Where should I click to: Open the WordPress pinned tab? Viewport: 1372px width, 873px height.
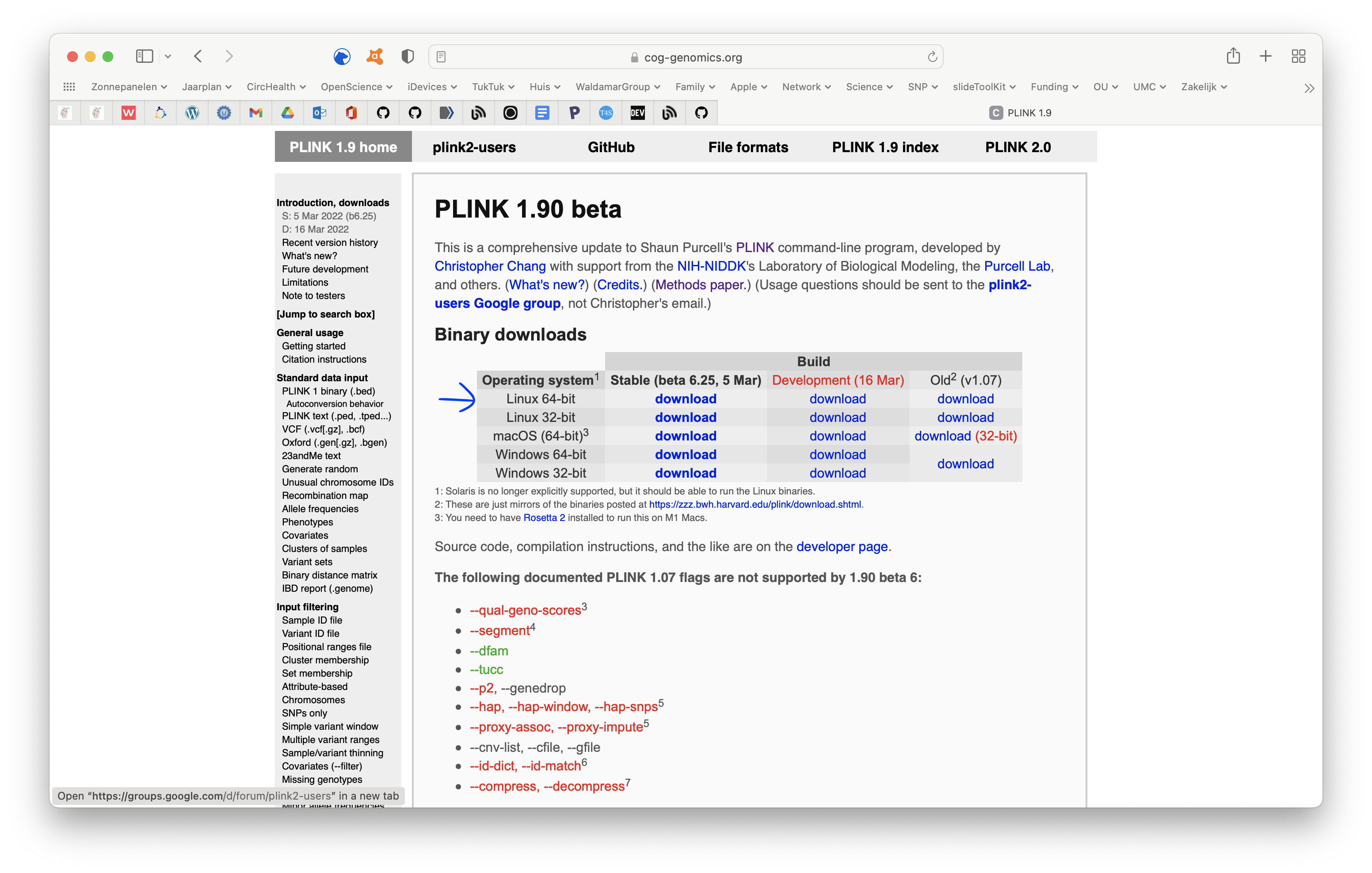pos(192,113)
